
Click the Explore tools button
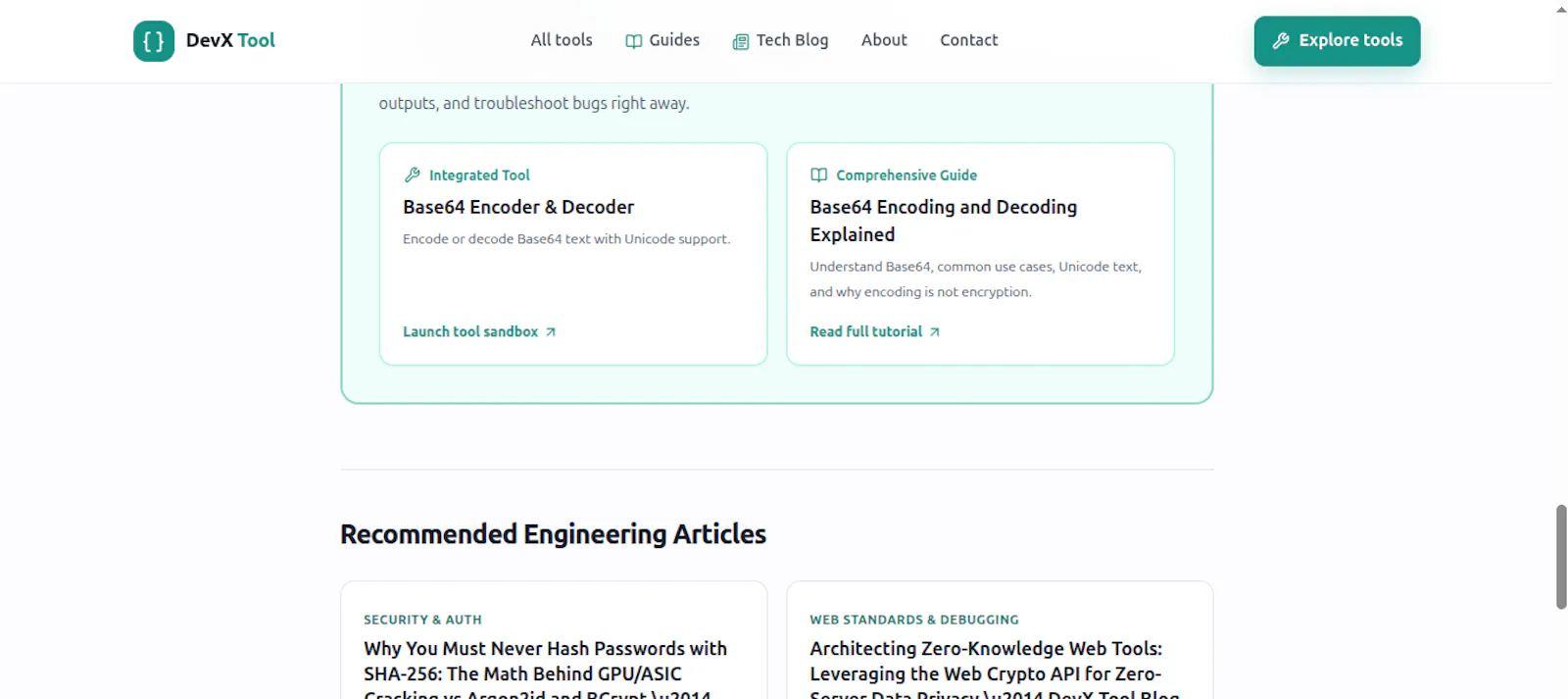tap(1337, 41)
